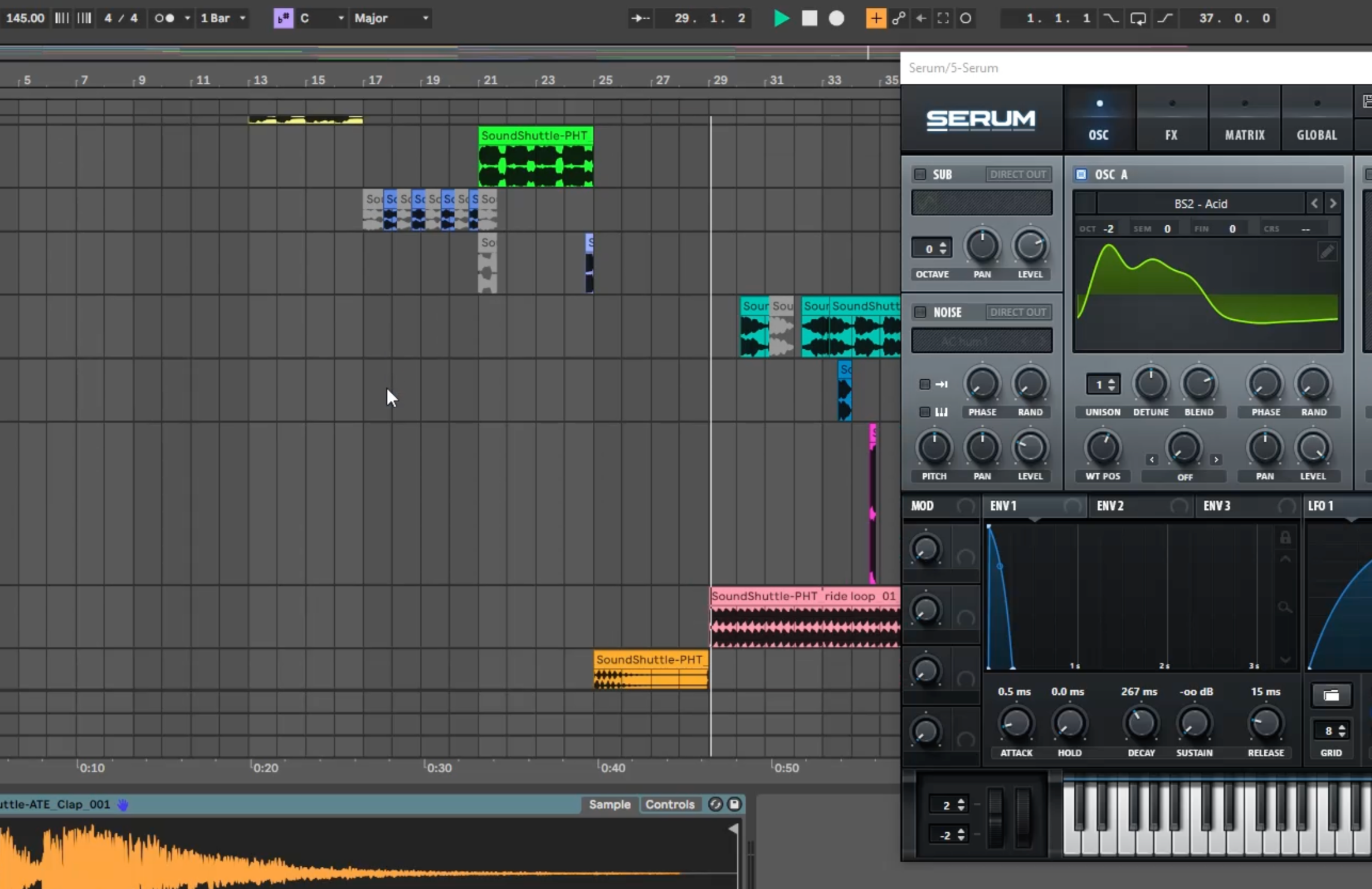This screenshot has height=889, width=1372.
Task: Switch to Serum's MATRIX tab
Action: click(x=1244, y=118)
